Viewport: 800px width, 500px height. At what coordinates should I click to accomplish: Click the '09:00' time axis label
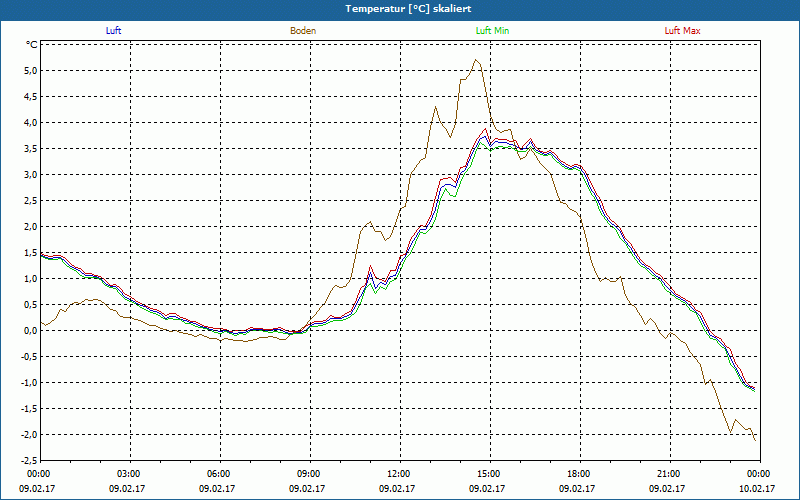point(310,473)
